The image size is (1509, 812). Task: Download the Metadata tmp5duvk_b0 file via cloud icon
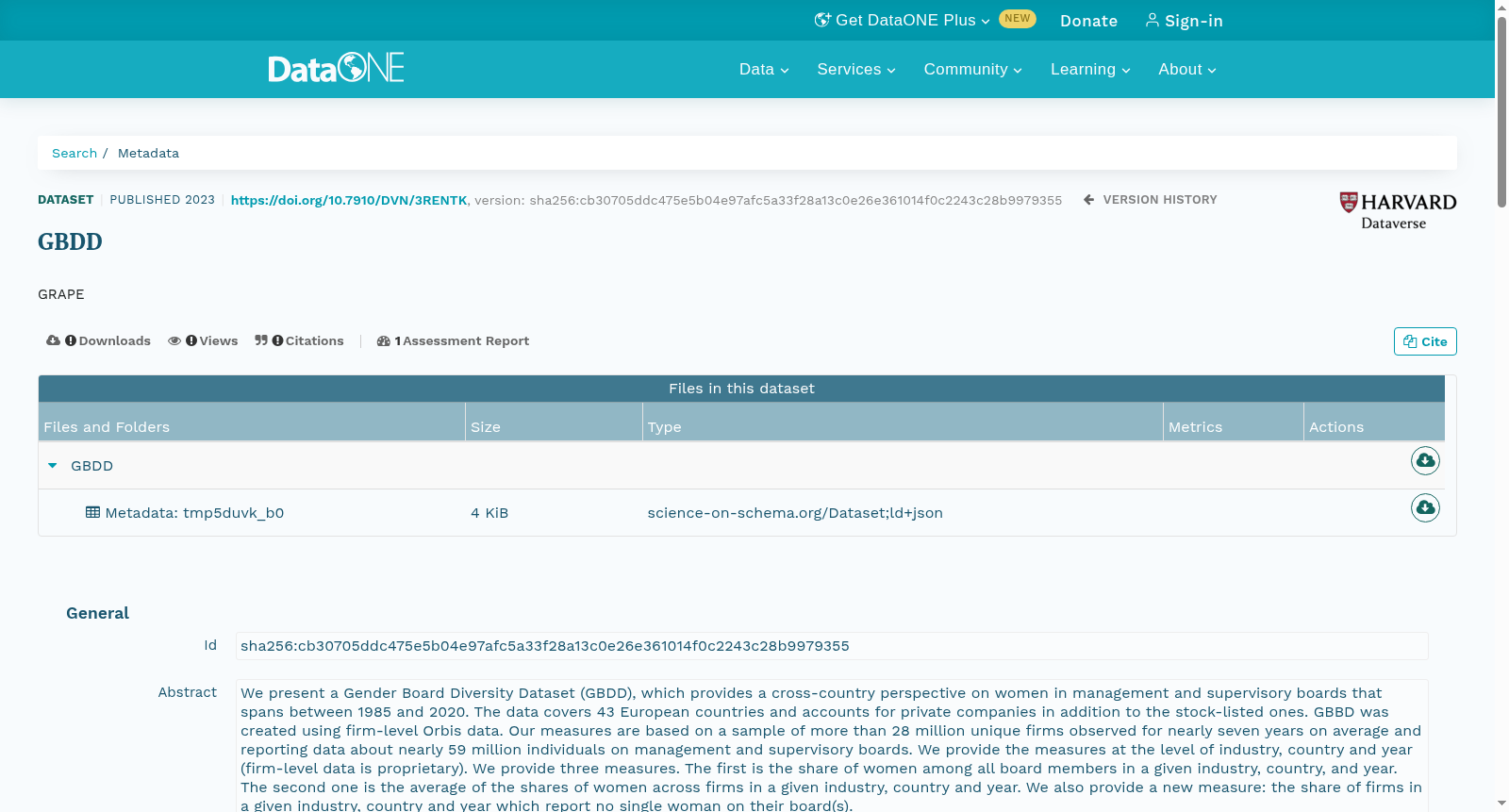1425,507
